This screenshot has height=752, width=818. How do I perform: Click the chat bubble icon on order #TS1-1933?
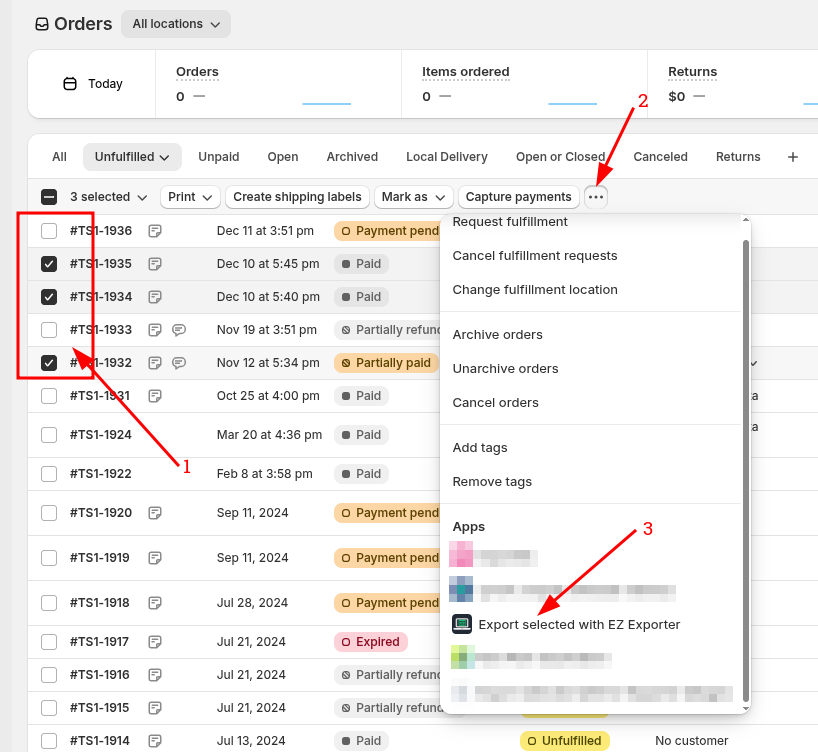pos(178,330)
